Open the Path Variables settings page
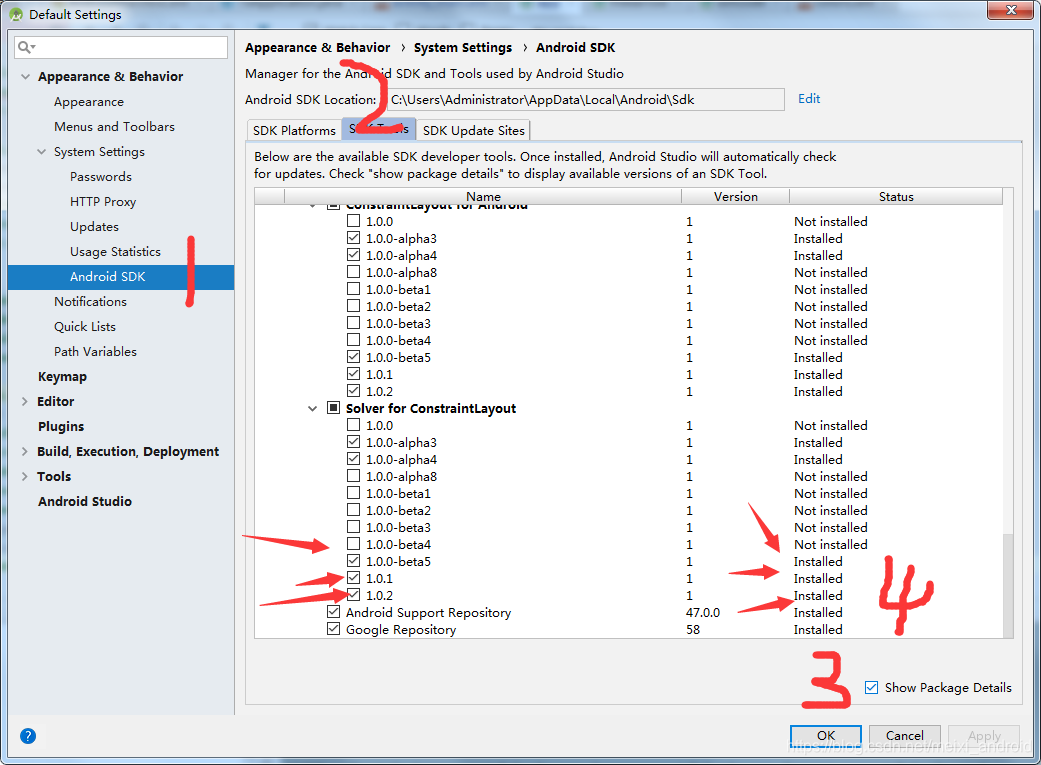 96,351
